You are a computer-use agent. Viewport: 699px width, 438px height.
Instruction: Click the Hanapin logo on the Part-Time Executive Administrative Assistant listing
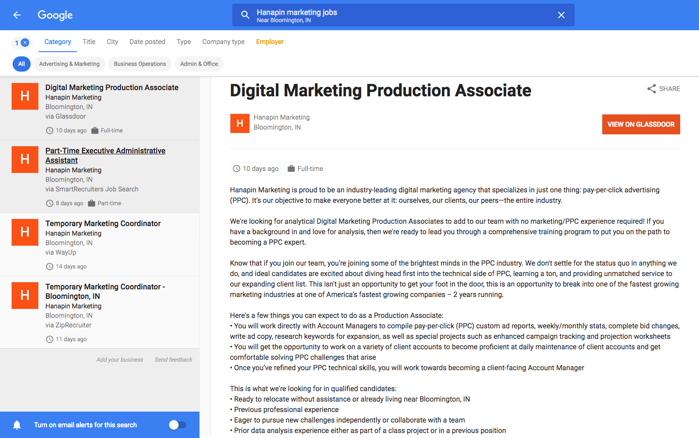[x=25, y=160]
